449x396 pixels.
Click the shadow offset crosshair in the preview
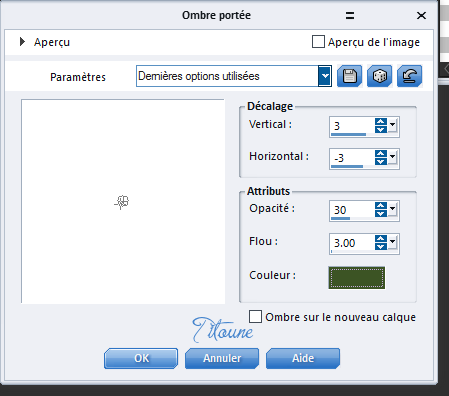click(x=122, y=202)
